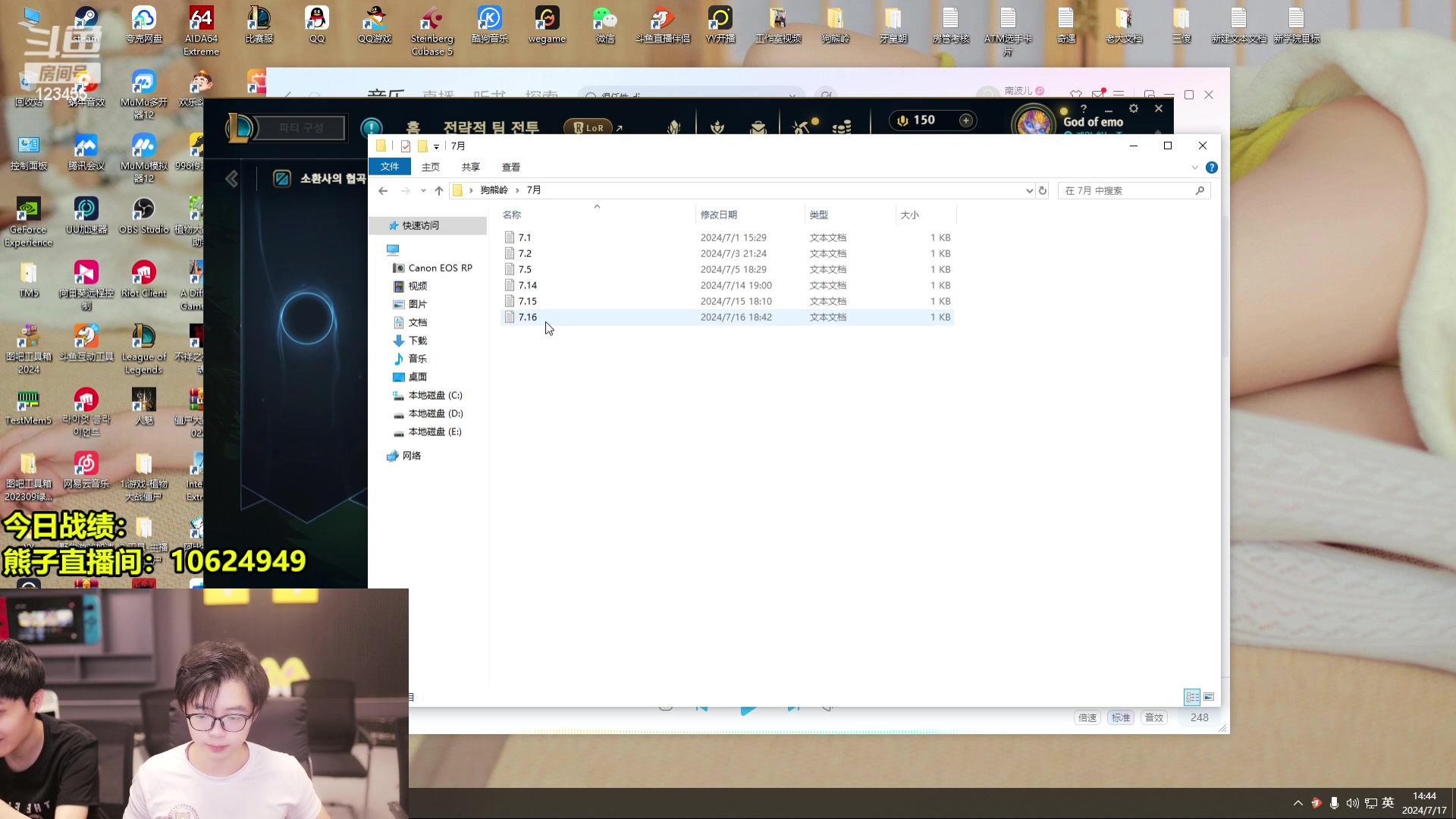Refresh the 7月 folder view
Image resolution: width=1456 pixels, height=819 pixels.
pos(1043,190)
